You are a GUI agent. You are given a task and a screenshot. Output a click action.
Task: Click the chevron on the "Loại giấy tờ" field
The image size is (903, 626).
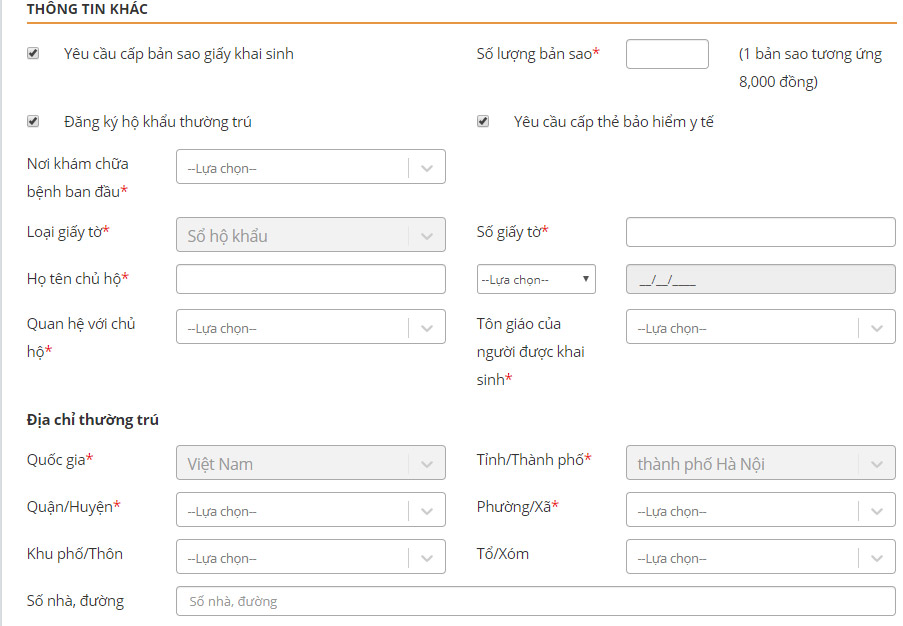point(430,234)
